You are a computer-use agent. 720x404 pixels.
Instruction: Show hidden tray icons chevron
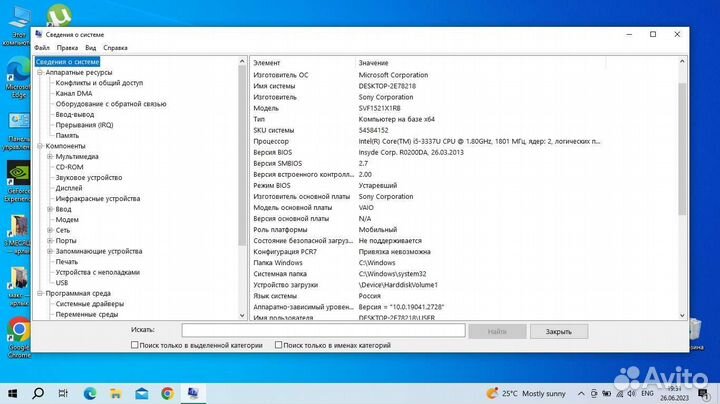(581, 393)
